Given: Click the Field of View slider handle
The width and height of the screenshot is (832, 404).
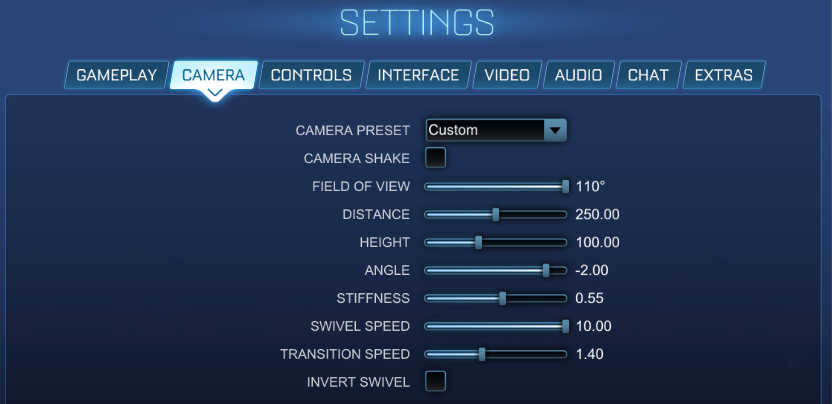Looking at the screenshot, I should (x=565, y=186).
